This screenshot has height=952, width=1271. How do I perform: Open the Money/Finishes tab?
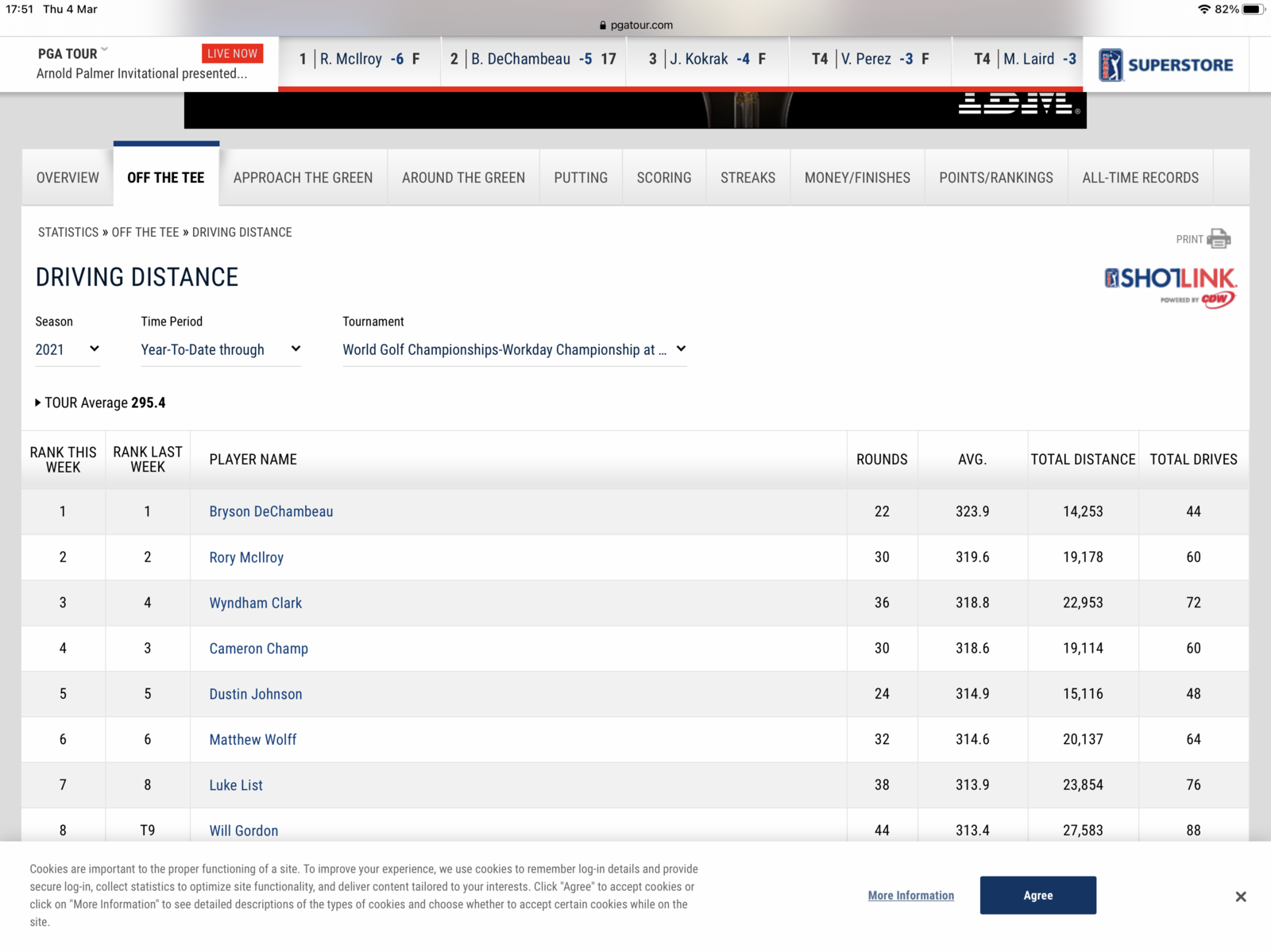pos(857,178)
